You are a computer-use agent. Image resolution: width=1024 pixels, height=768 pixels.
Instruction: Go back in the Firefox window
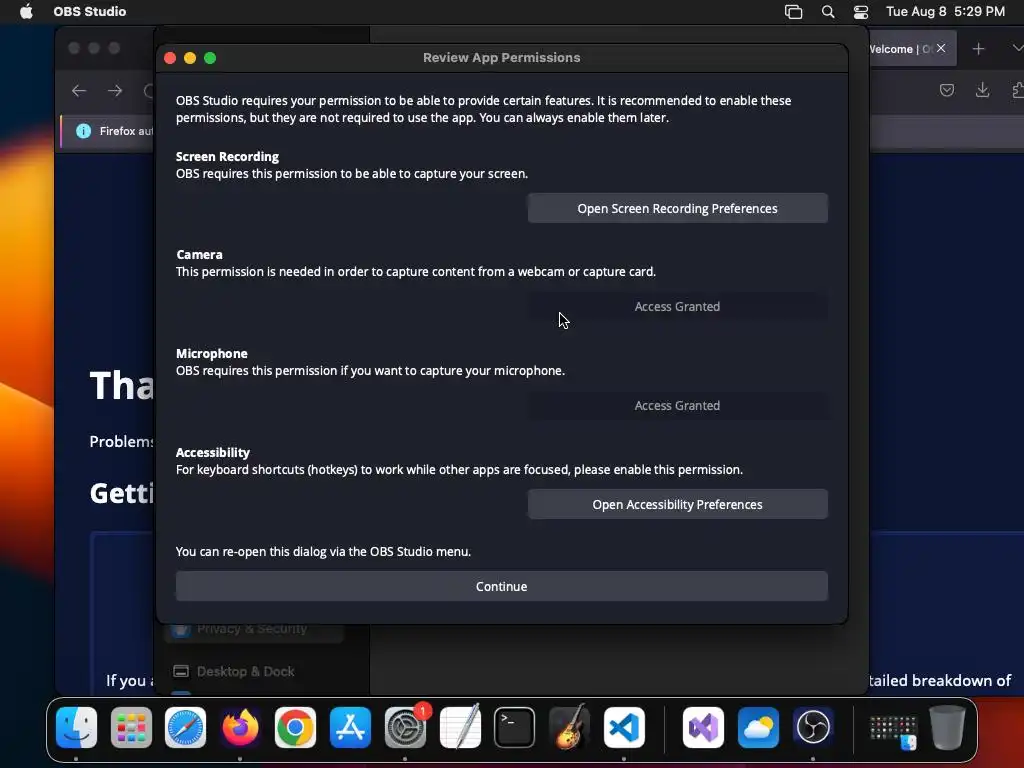click(x=79, y=91)
